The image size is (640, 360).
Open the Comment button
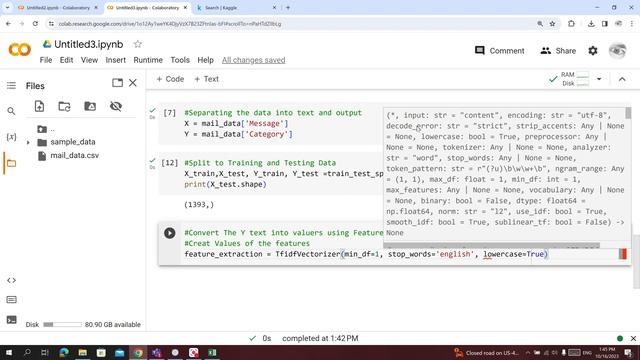tap(500, 51)
